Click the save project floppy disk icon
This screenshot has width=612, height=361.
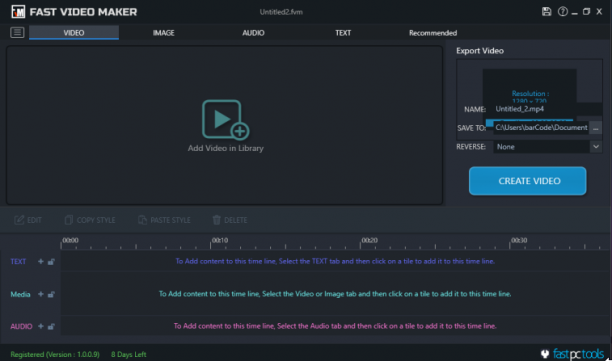[x=546, y=11]
